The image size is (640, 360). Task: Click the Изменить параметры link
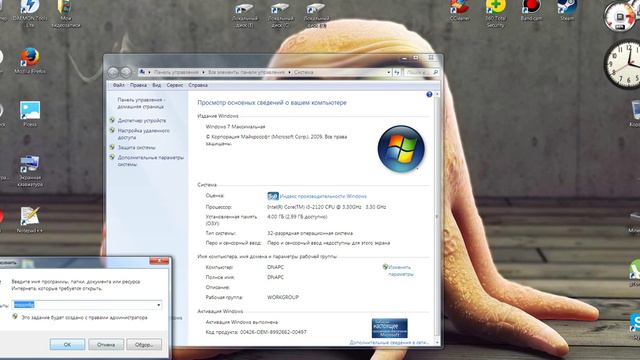(400, 271)
